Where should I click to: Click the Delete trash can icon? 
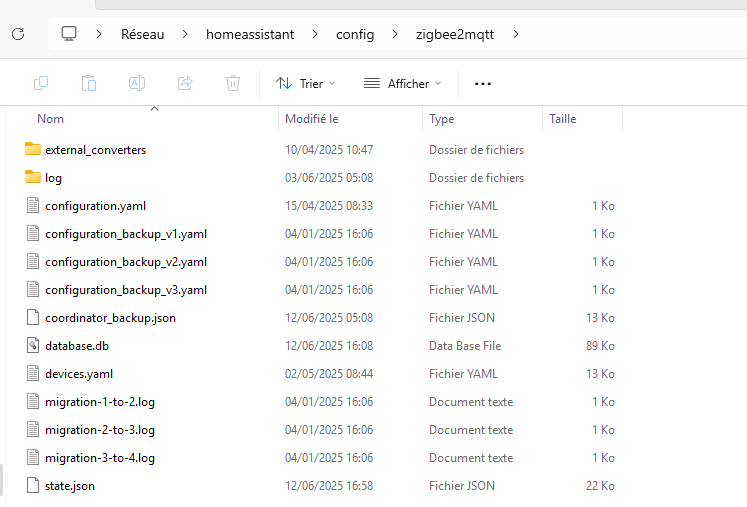pos(232,83)
